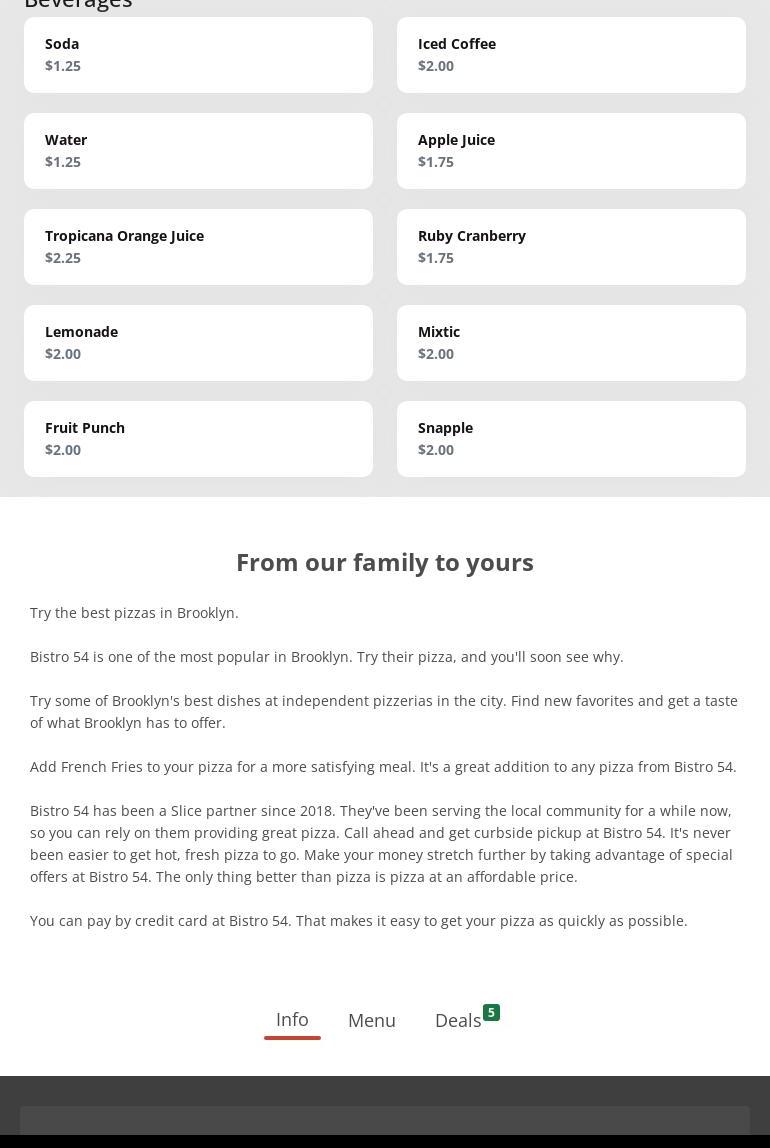Select Apple Juice for $1.75
The image size is (770, 1148).
[571, 151]
